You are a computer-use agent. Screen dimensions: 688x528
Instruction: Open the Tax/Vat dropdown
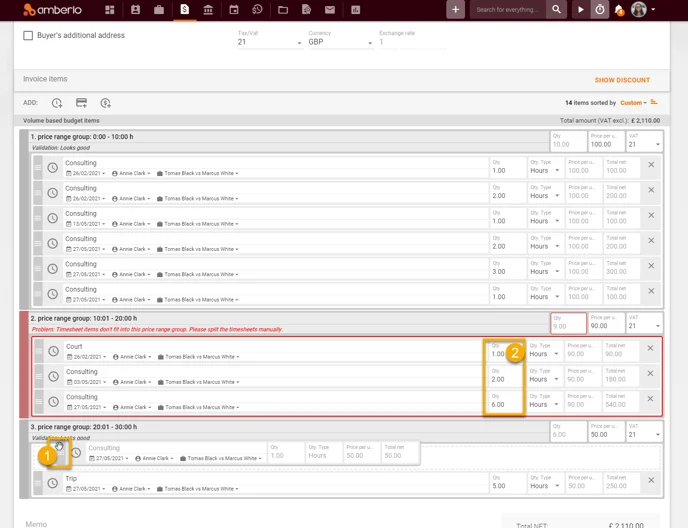click(x=270, y=42)
